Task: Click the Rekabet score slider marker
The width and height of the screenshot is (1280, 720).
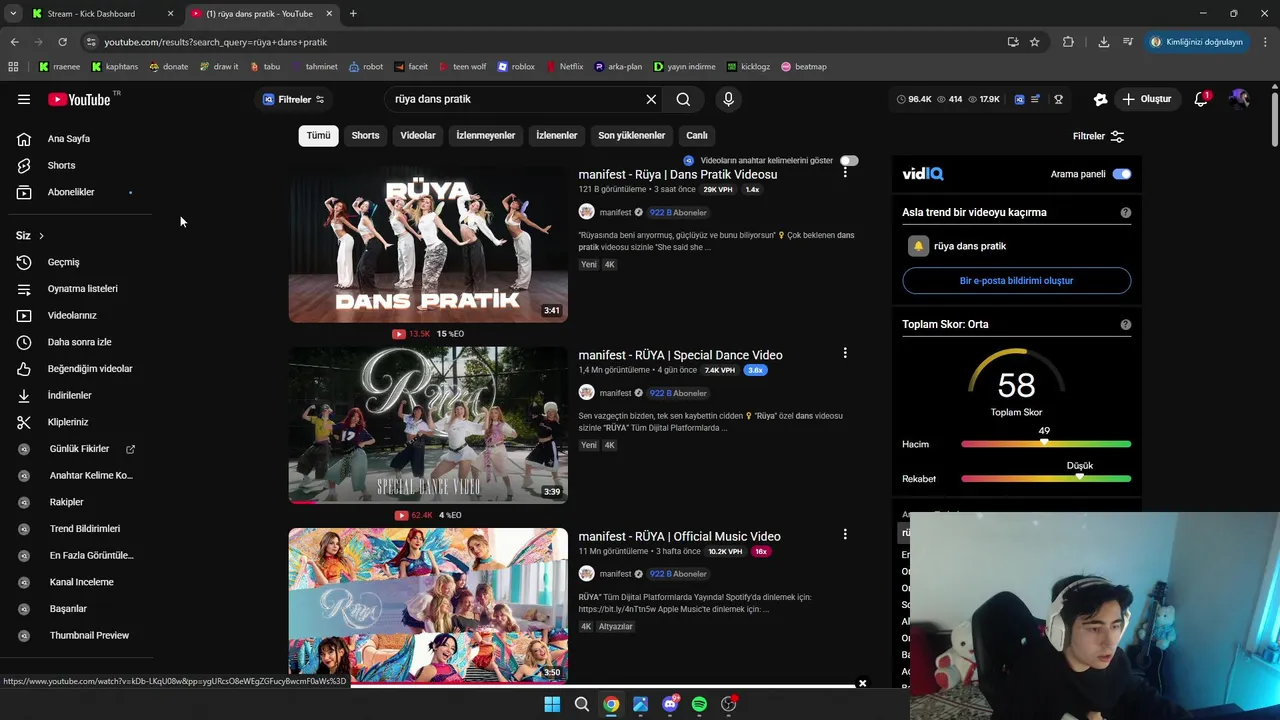Action: [x=1079, y=478]
